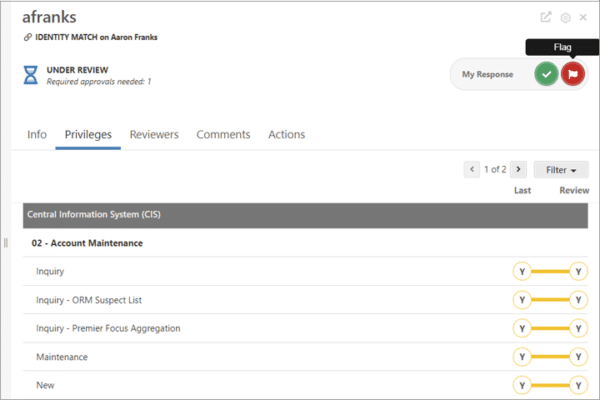600x400 pixels.
Task: Select the Actions tab
Action: point(286,134)
